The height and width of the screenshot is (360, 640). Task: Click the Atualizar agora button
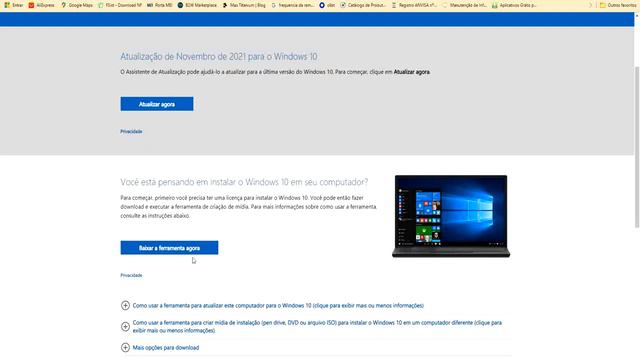click(x=157, y=104)
